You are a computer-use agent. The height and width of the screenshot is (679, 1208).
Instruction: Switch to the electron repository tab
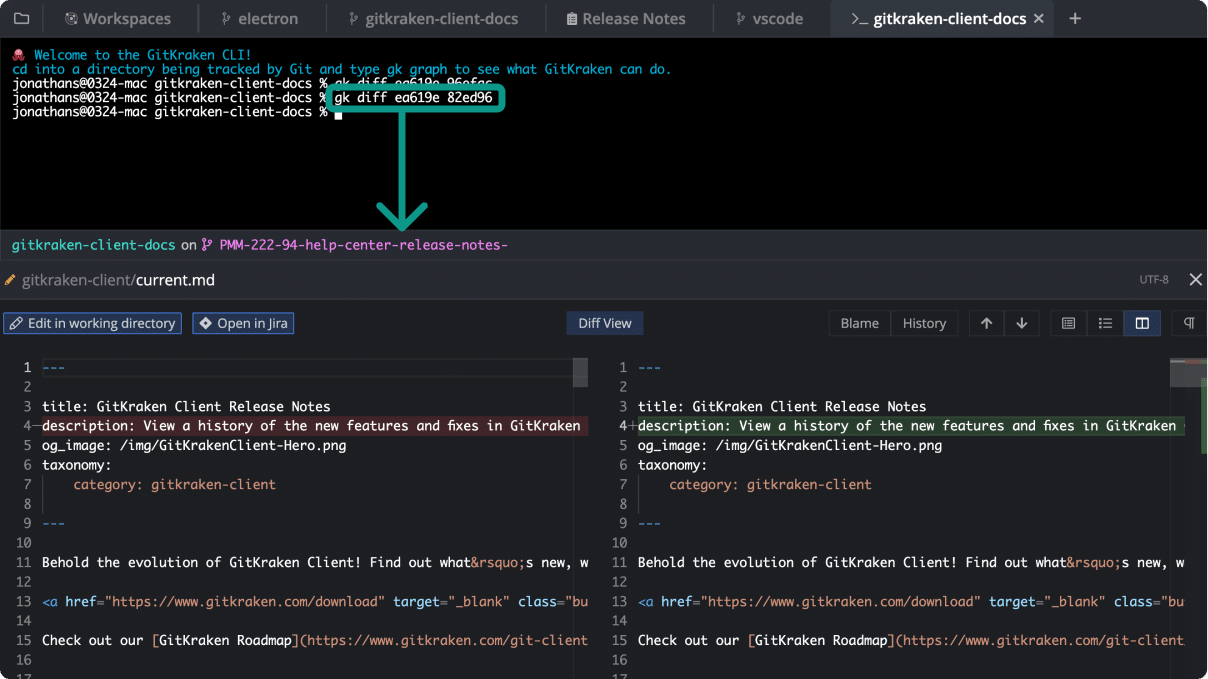pyautogui.click(x=260, y=19)
